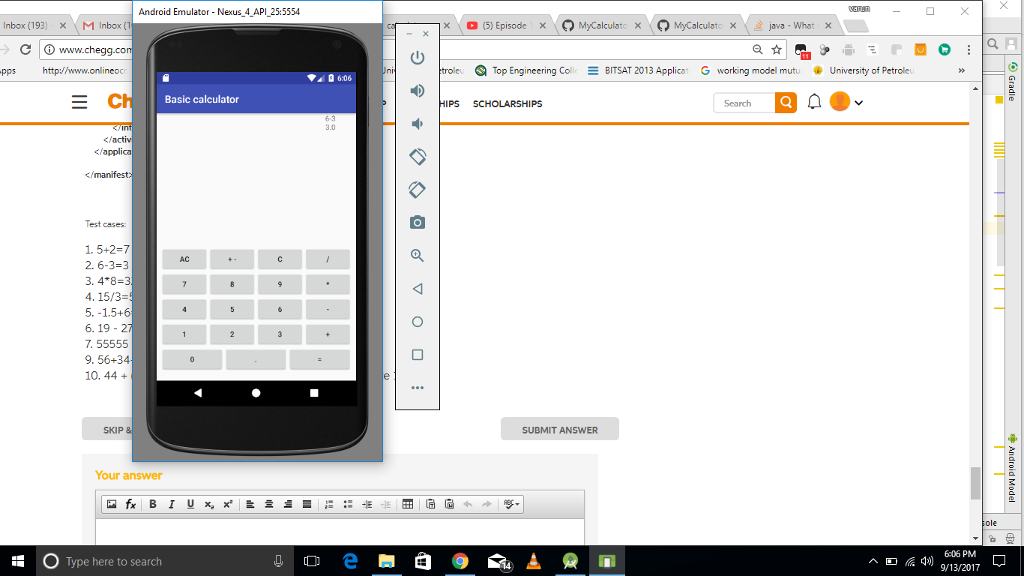
Task: Open Chegg hamburger menu
Action: tap(80, 103)
